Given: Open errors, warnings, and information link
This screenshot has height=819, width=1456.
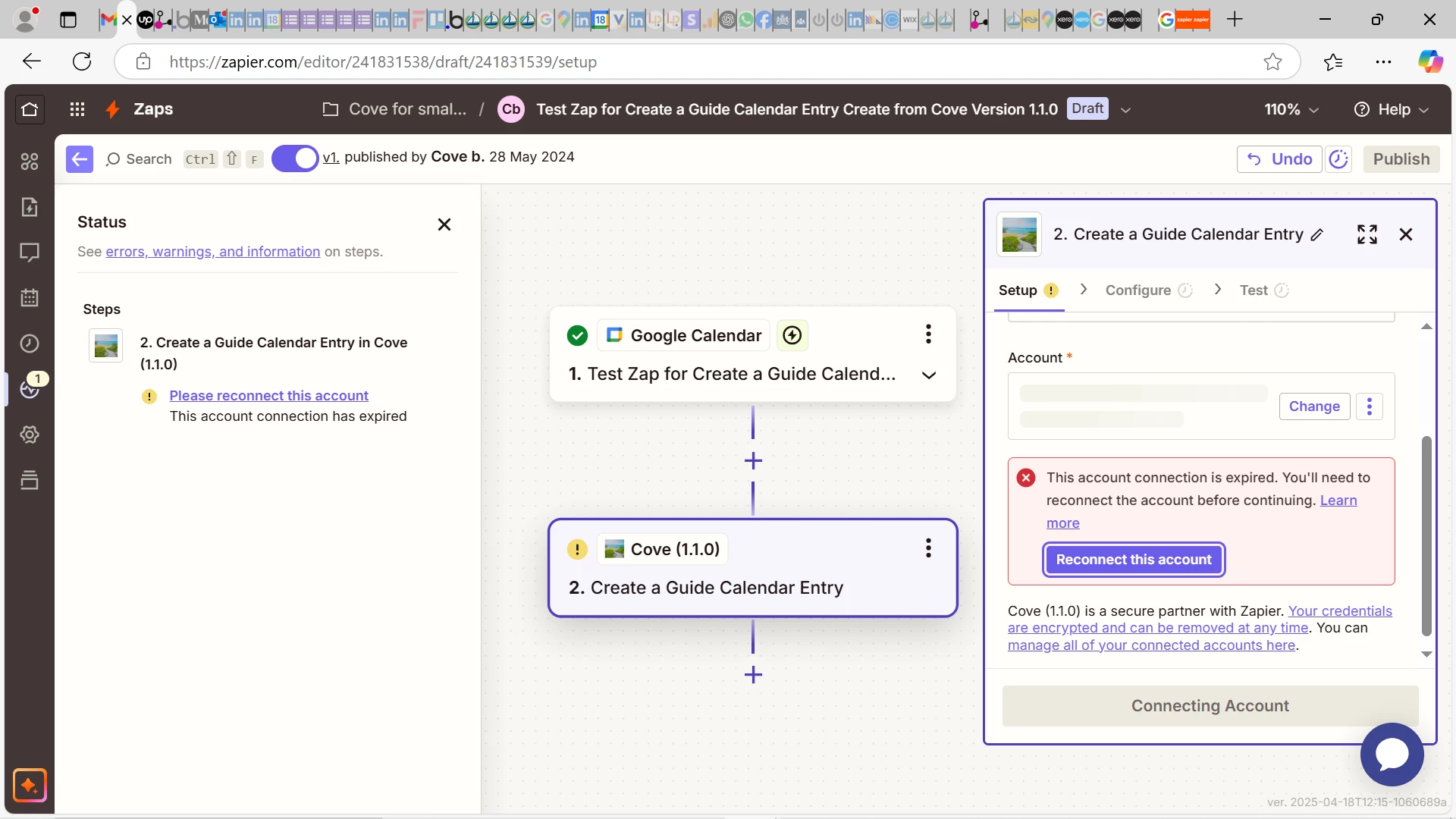Looking at the screenshot, I should pos(213,252).
